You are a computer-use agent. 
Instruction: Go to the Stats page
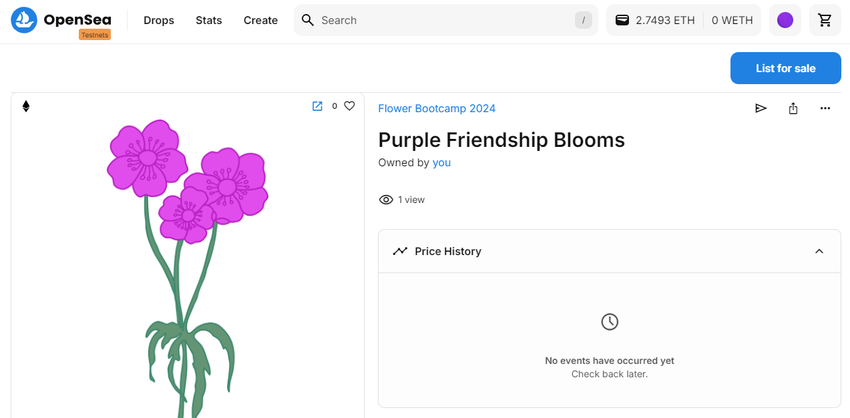pos(209,20)
